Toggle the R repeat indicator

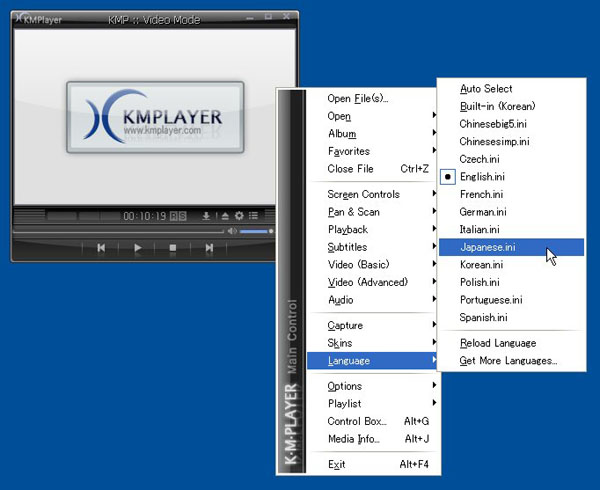click(174, 217)
